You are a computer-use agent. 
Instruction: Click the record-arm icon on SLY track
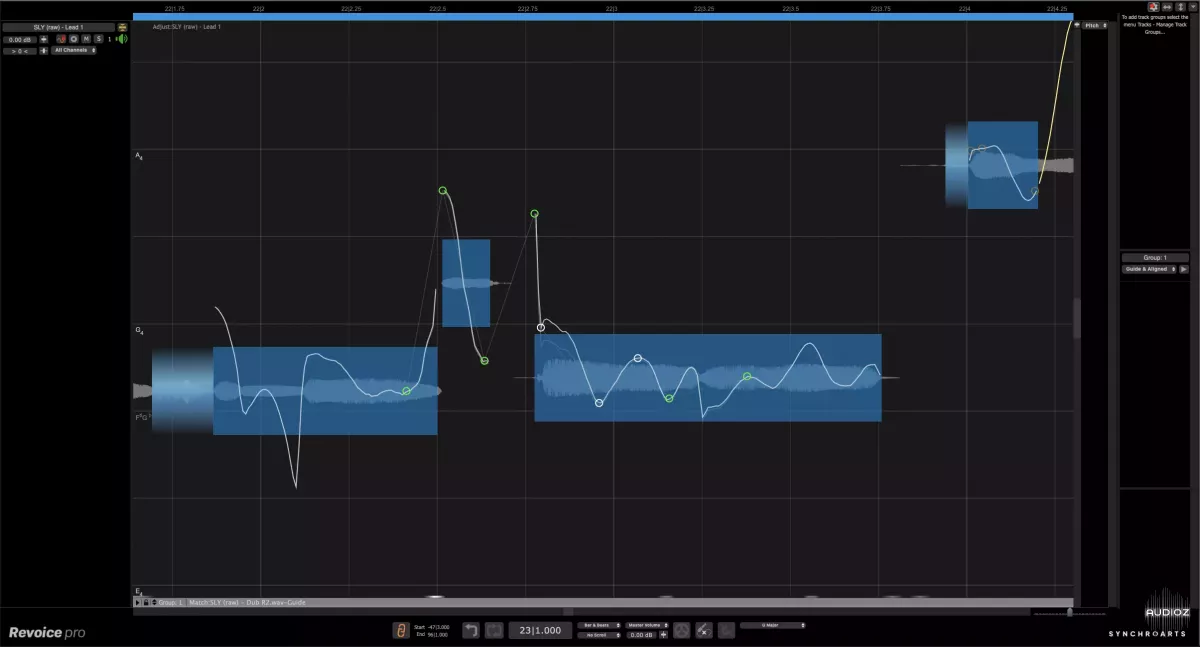coord(61,39)
